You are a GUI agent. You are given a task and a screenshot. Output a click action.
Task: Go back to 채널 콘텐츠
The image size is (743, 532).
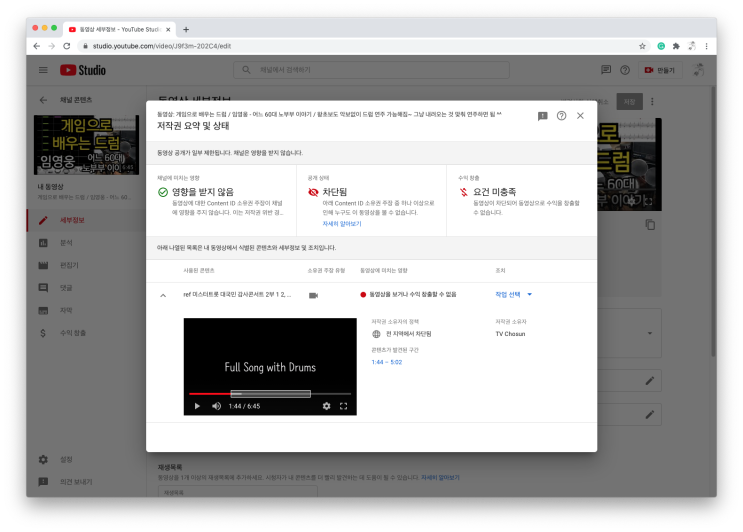[x=43, y=100]
